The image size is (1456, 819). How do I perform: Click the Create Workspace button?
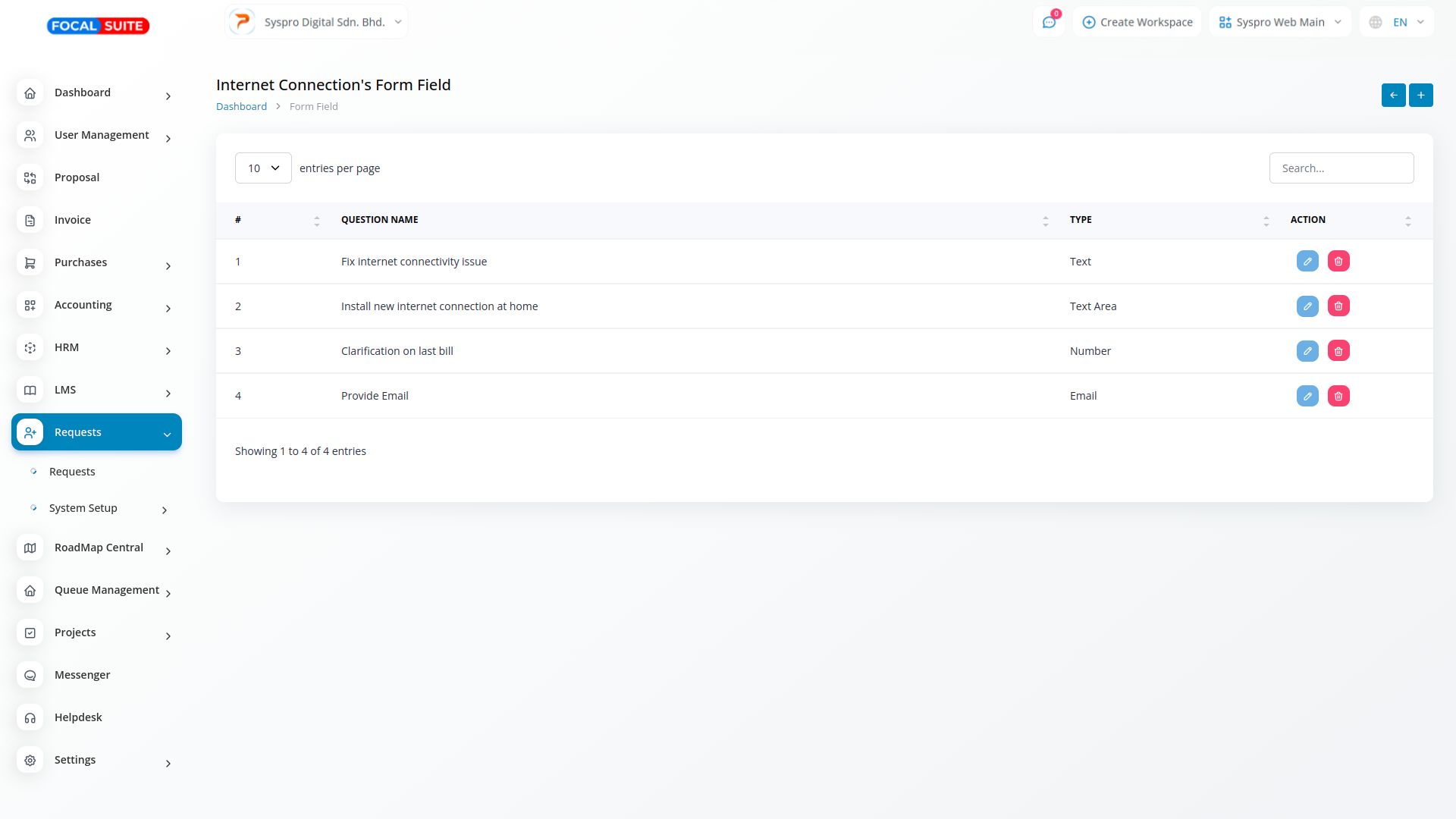tap(1137, 23)
